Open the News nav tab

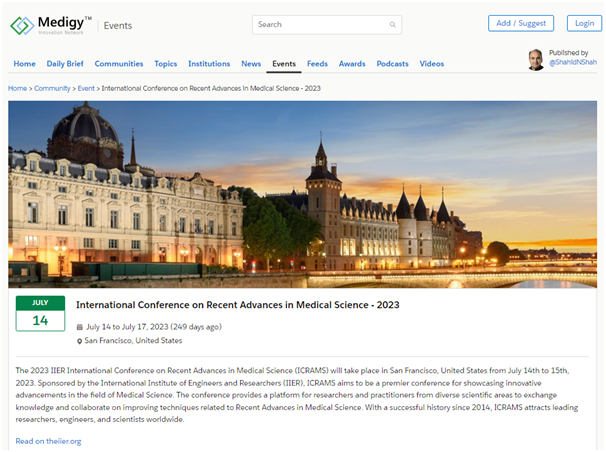[251, 64]
